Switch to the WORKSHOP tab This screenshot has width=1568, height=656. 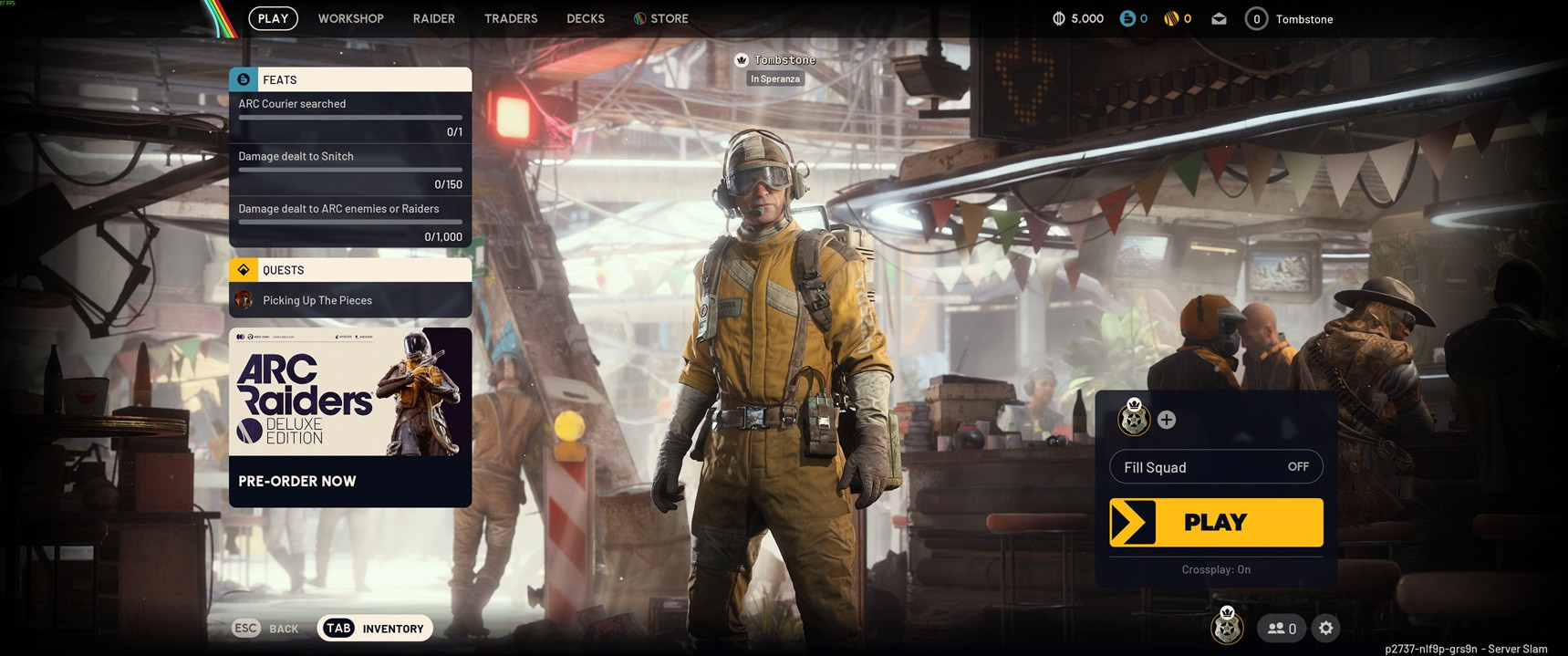[x=350, y=18]
